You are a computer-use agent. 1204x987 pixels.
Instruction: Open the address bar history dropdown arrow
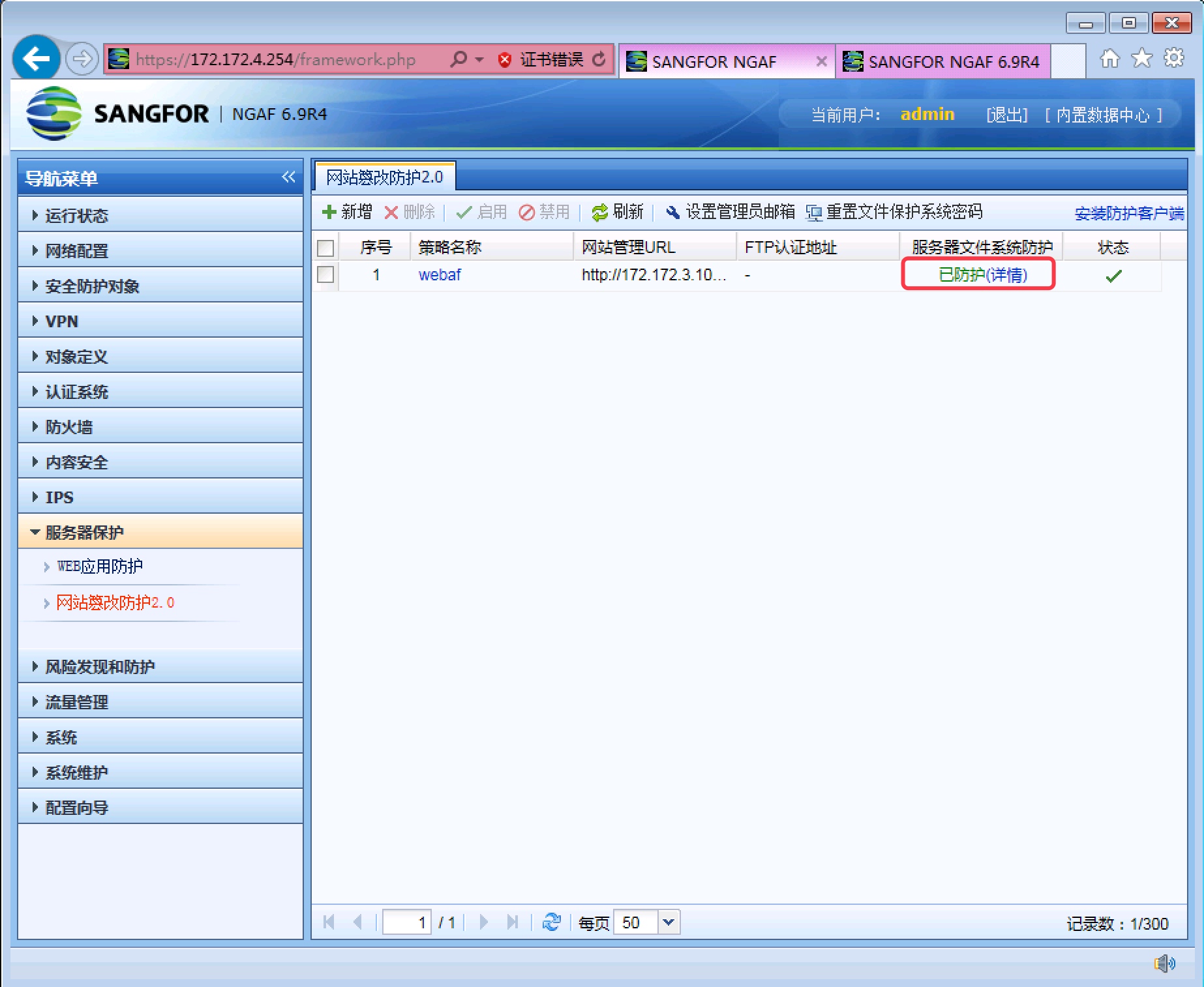[479, 59]
